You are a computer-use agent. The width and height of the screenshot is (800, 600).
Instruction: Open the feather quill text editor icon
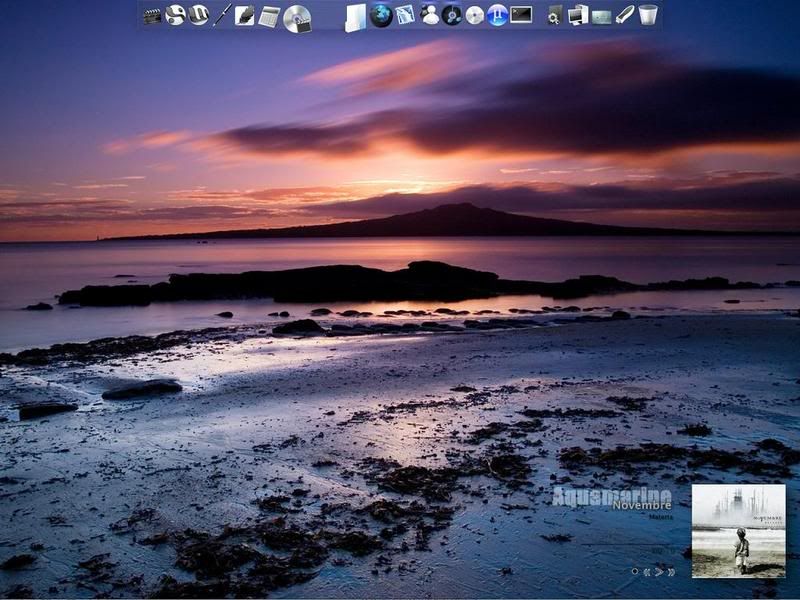pyautogui.click(x=244, y=15)
